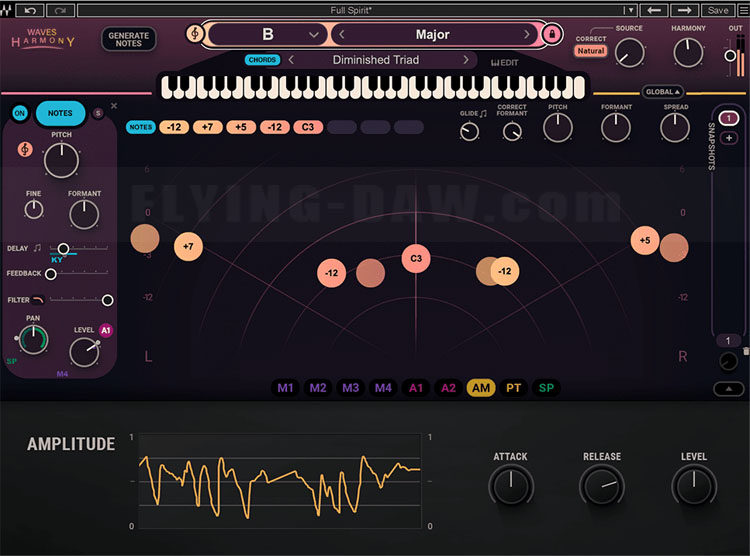The width and height of the screenshot is (750, 556).
Task: Select snapshot 1 slot
Action: [728, 118]
